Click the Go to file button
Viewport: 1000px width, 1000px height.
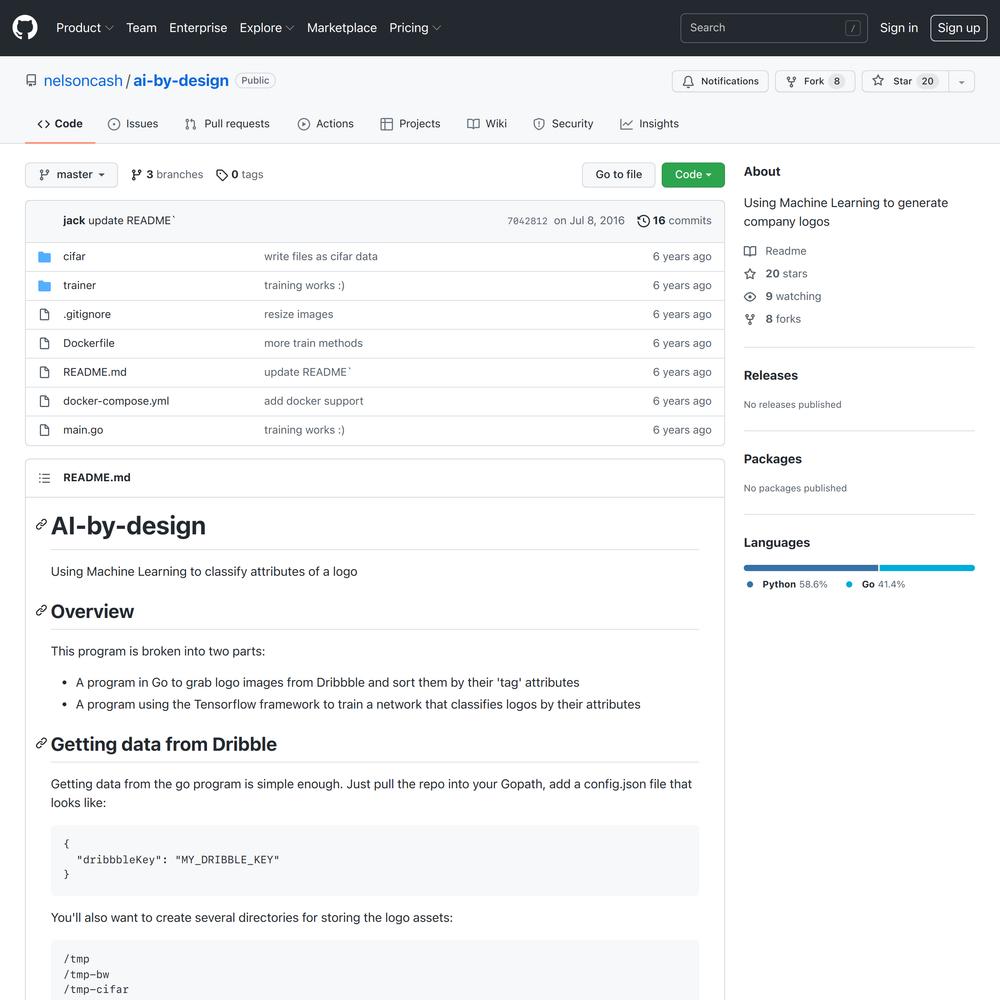click(619, 175)
